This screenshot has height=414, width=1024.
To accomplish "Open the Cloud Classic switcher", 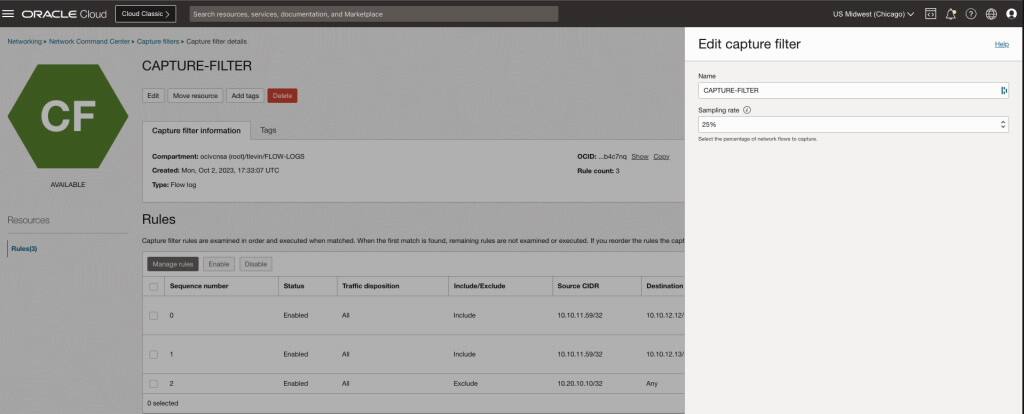I will point(145,14).
